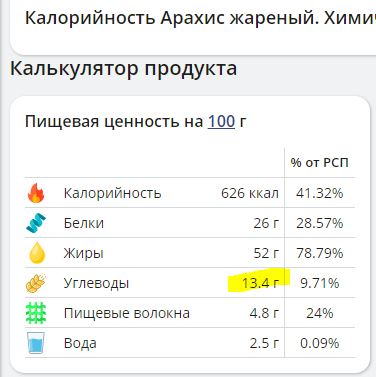Select the Белки row label

point(84,223)
